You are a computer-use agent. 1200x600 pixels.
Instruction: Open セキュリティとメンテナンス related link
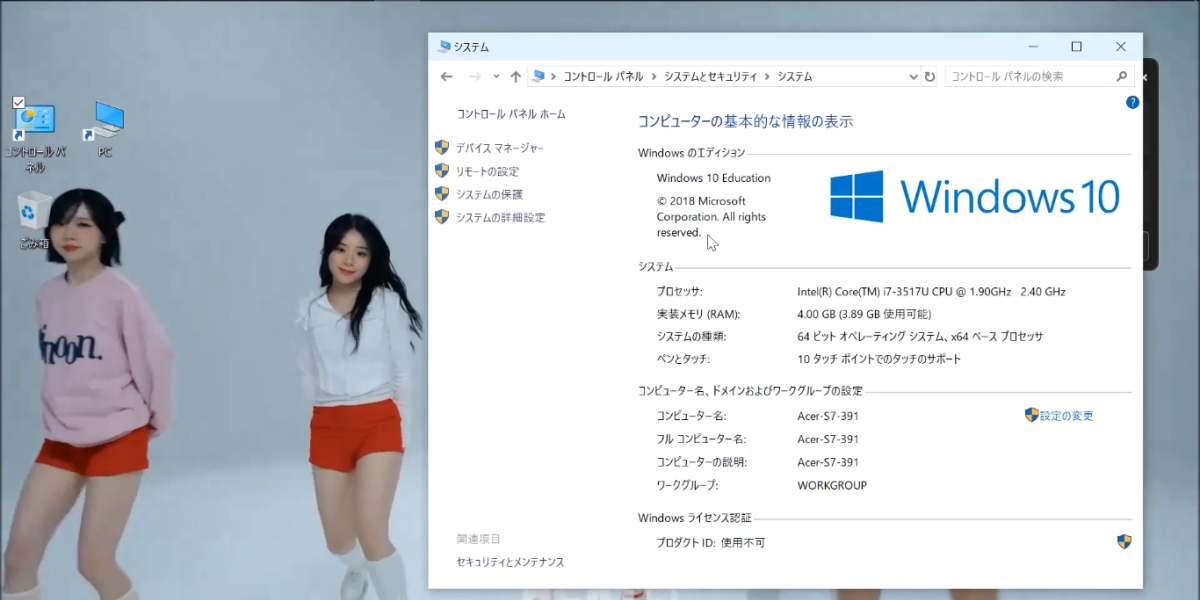click(x=510, y=562)
